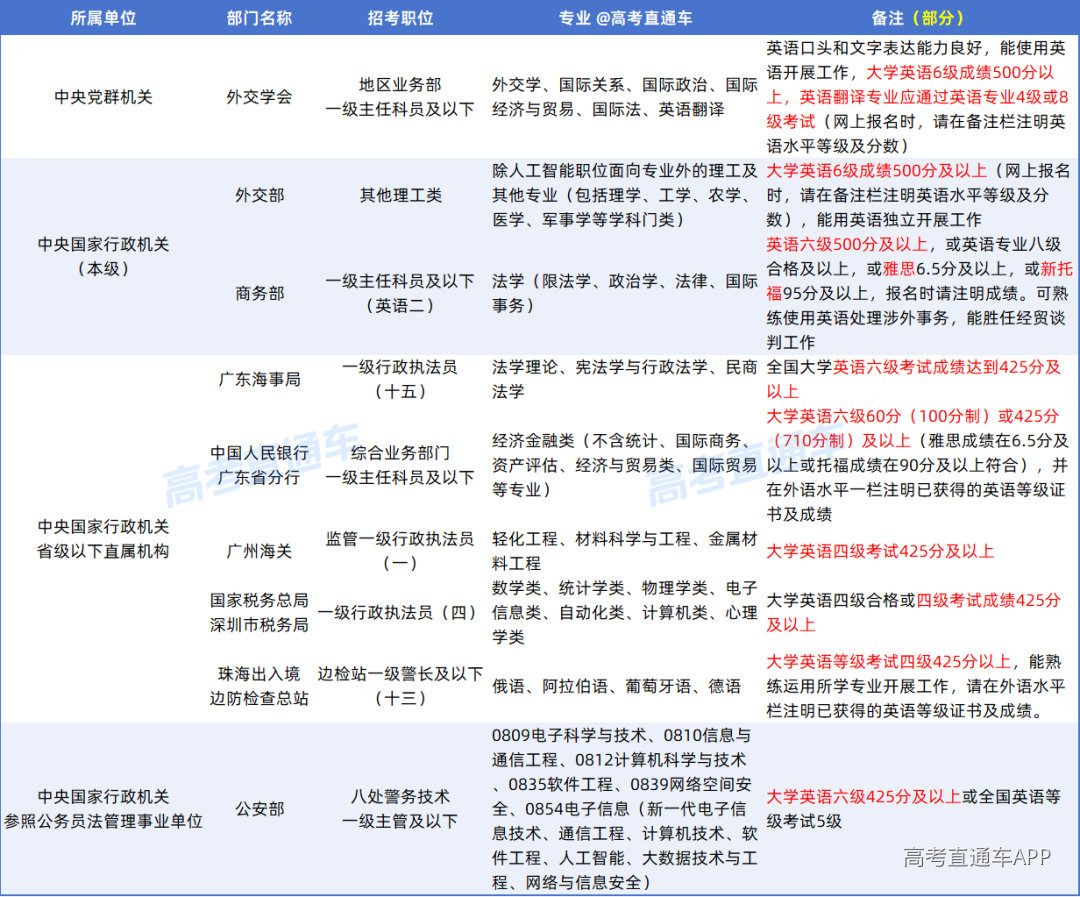1080x897 pixels.
Task: Click majors cell 俄语、阿拉伯语、葡萄牙语、德语
Action: (x=616, y=686)
